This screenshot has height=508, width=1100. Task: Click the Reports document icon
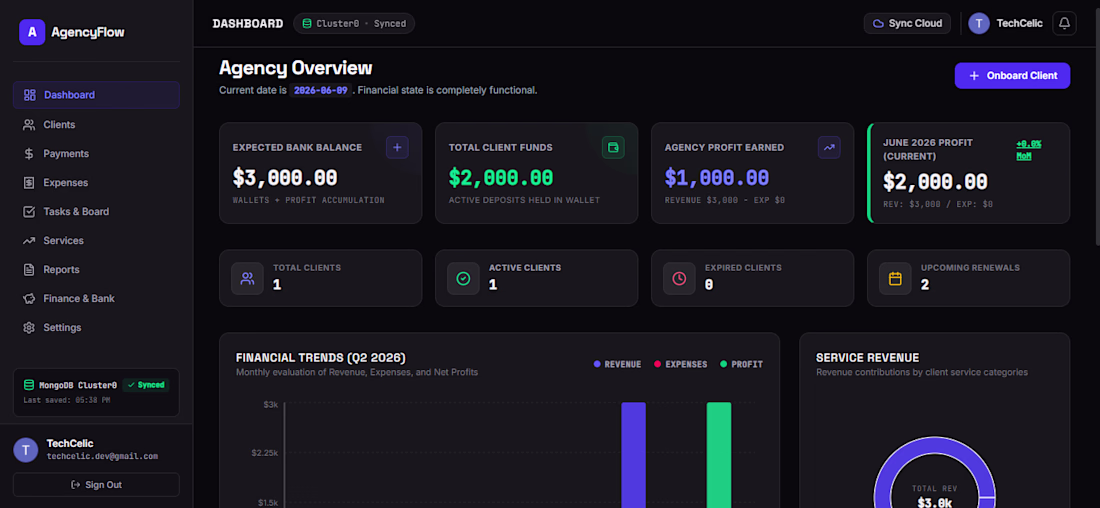click(x=29, y=269)
